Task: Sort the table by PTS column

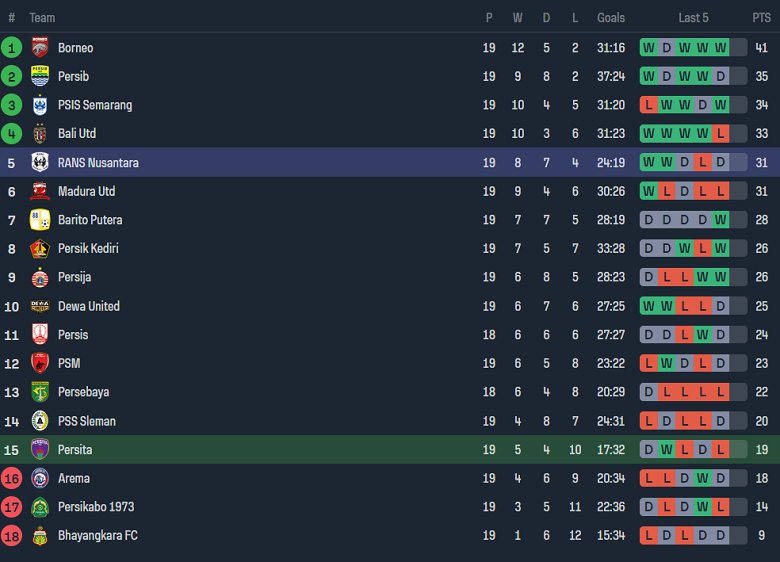Action: tap(761, 18)
